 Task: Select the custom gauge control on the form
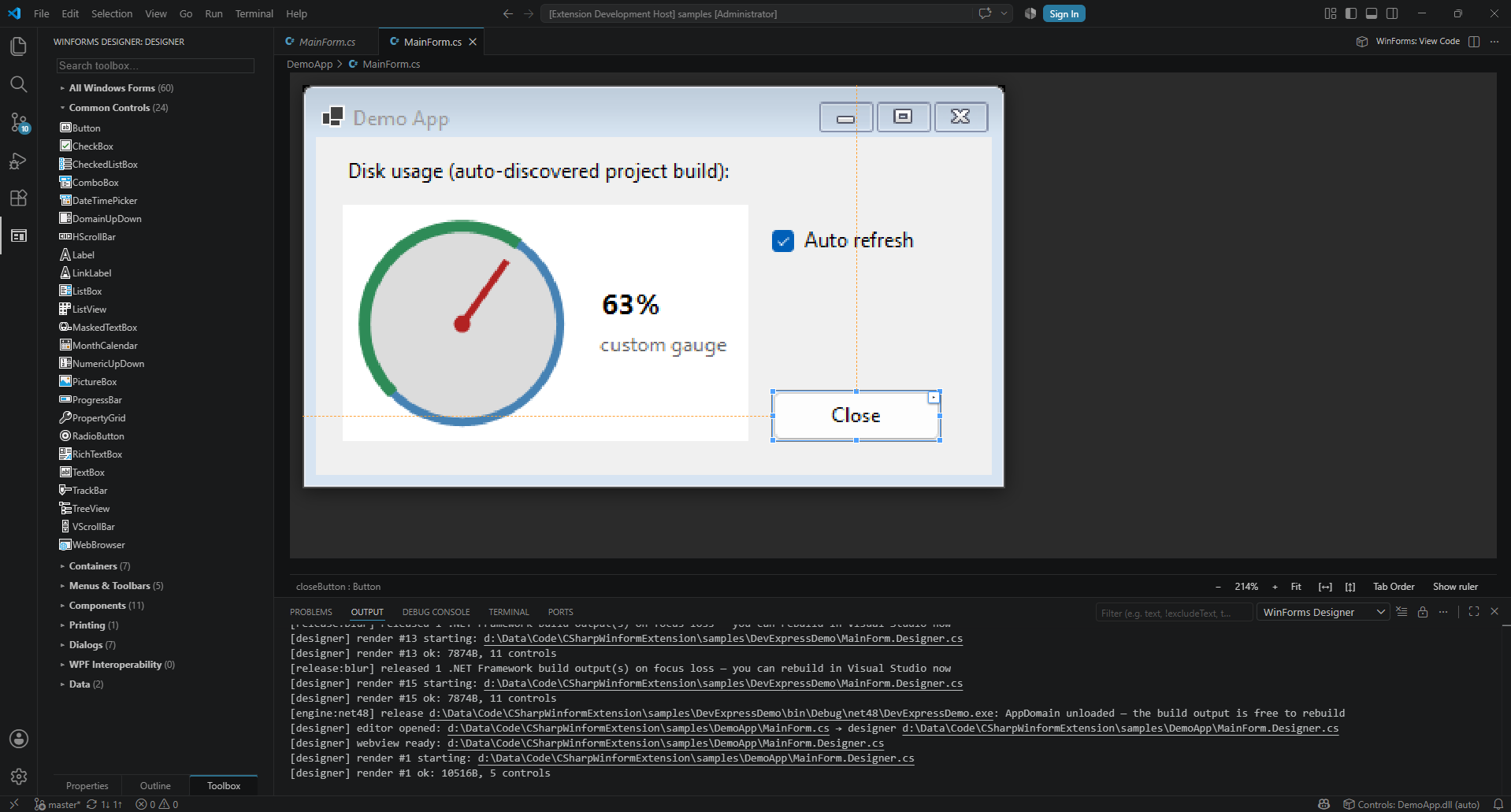545,323
